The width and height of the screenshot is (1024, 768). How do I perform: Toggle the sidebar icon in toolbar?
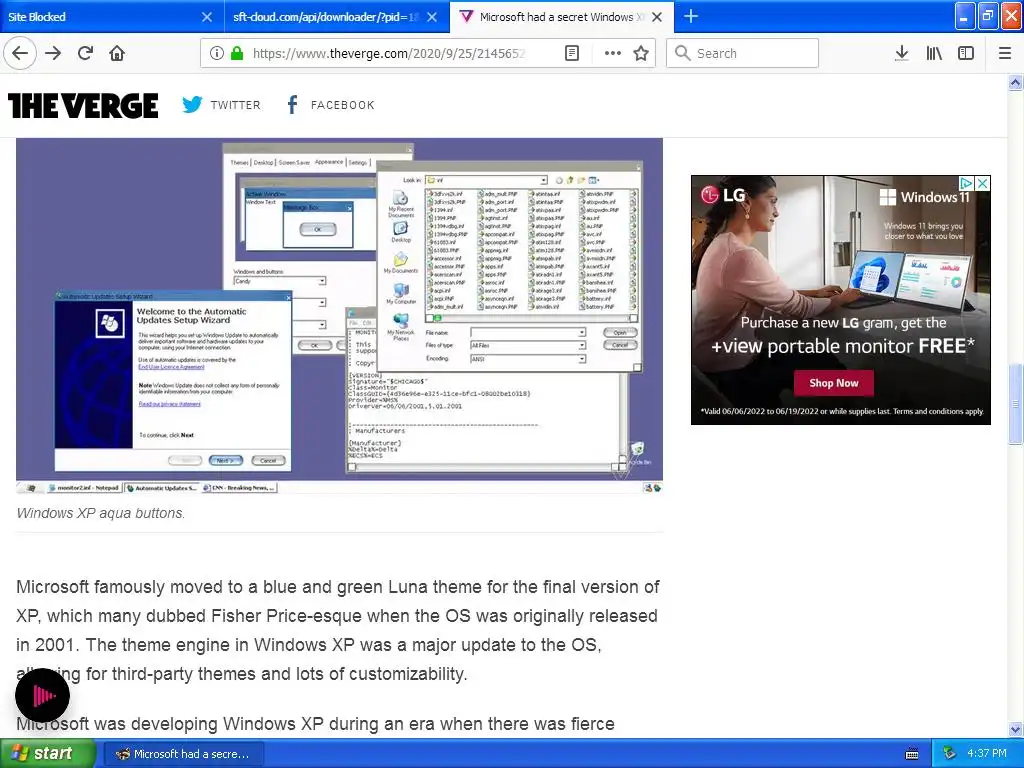(966, 53)
